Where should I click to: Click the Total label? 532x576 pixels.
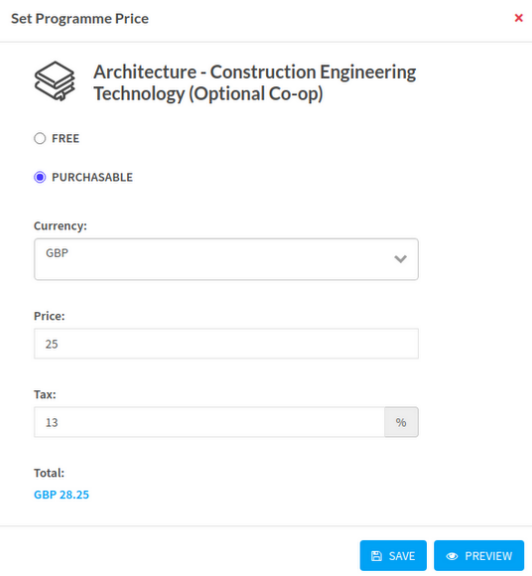click(49, 473)
